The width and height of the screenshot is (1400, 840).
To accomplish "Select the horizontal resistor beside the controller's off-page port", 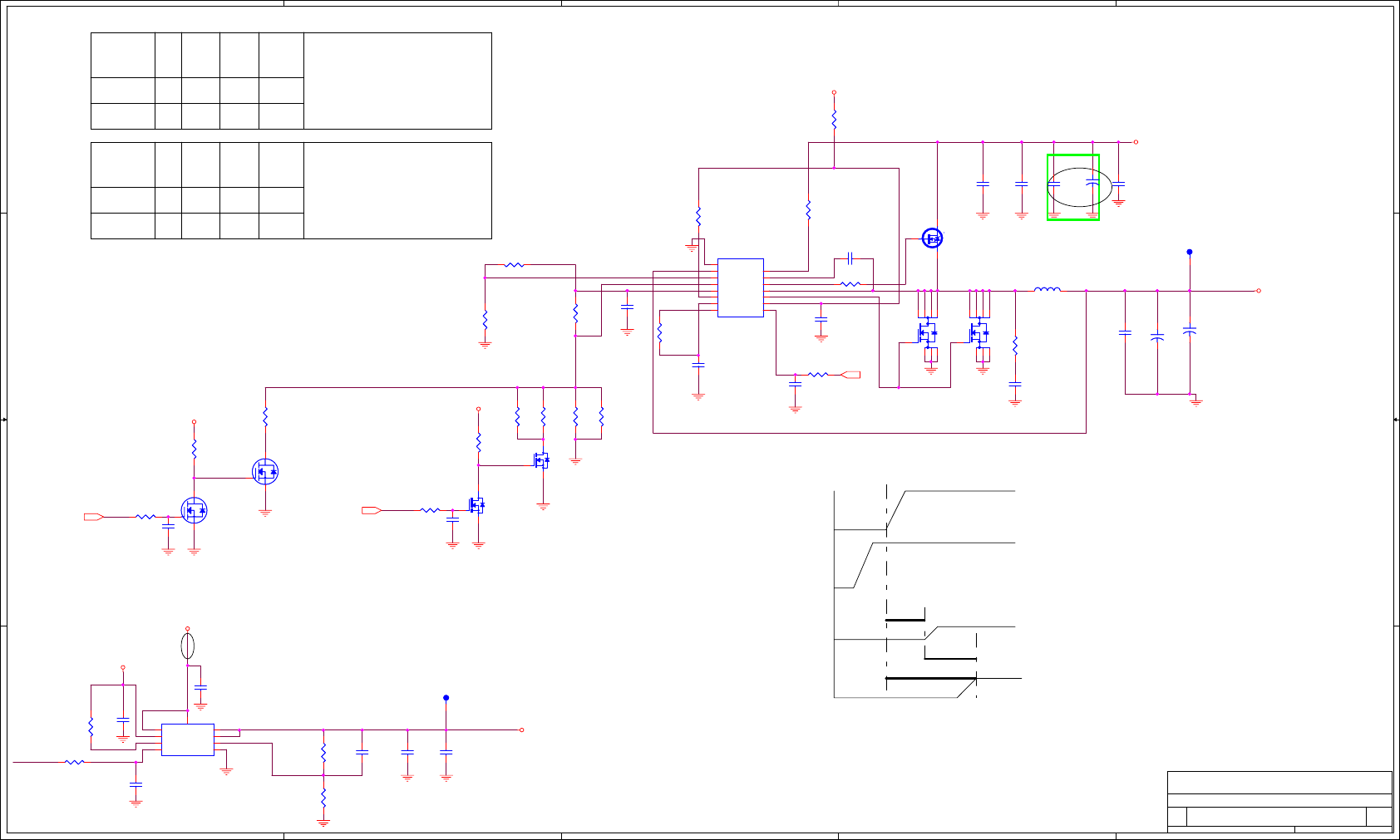I will 818,375.
